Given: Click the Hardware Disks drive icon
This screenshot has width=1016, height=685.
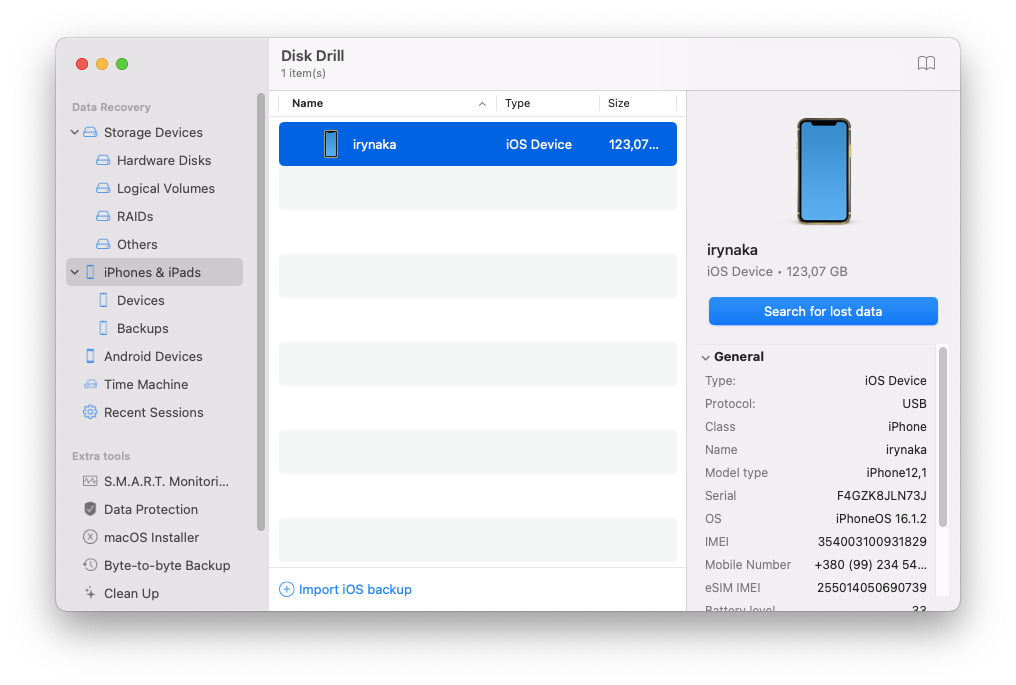Looking at the screenshot, I should point(103,160).
